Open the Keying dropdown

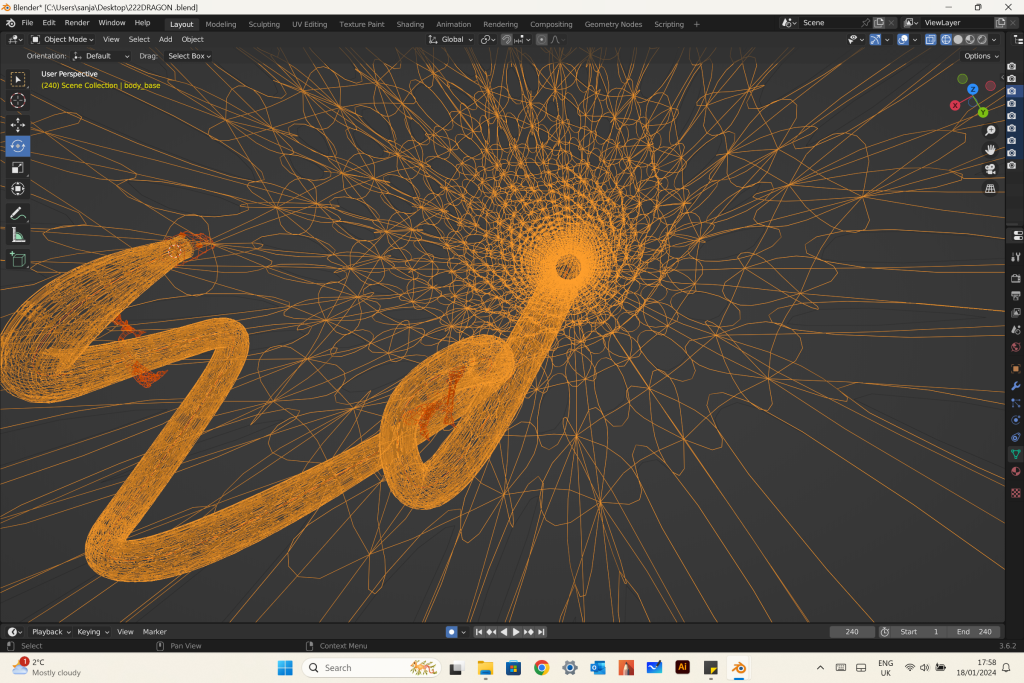pyautogui.click(x=93, y=632)
